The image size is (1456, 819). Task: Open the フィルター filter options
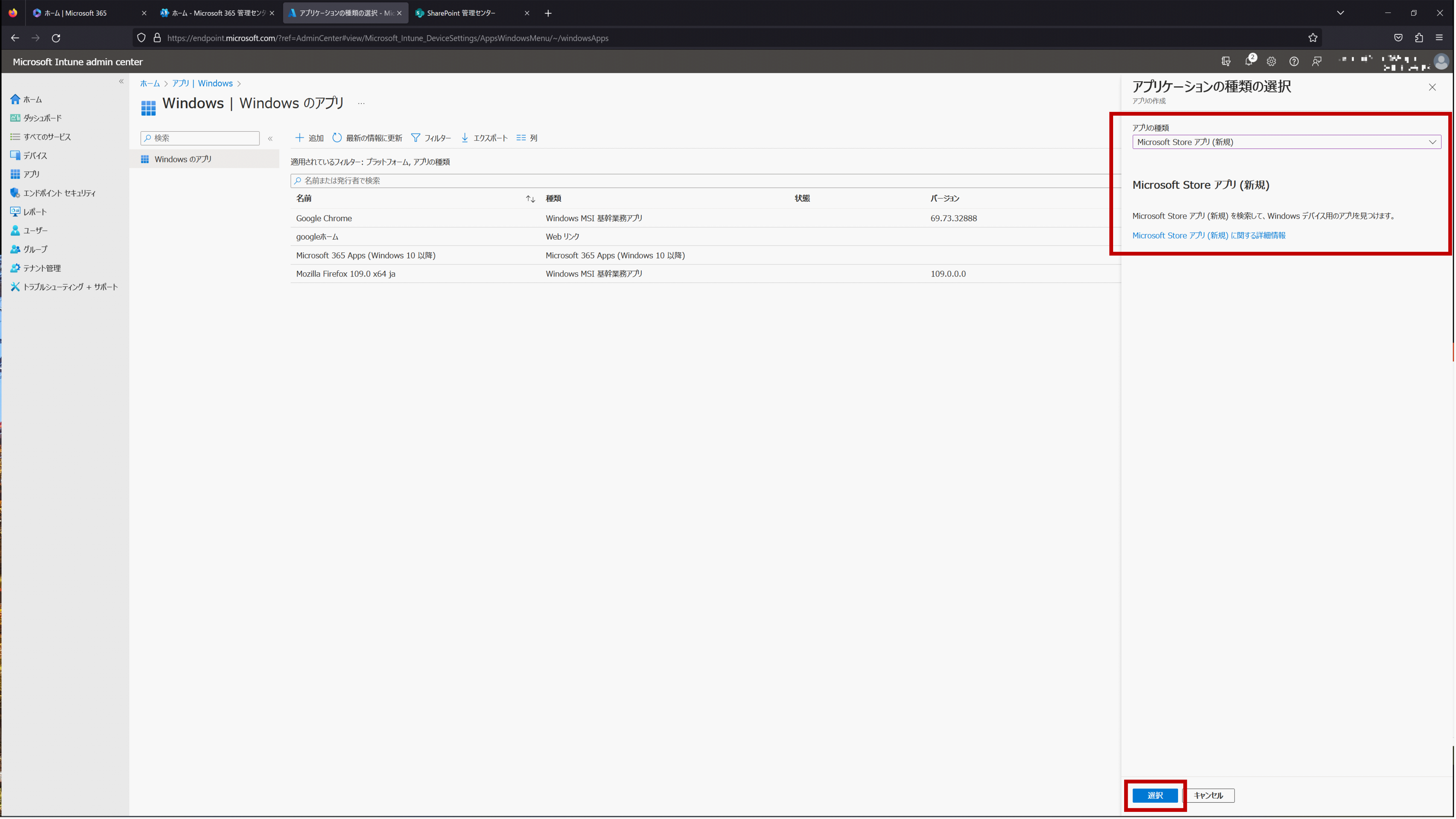[x=431, y=138]
